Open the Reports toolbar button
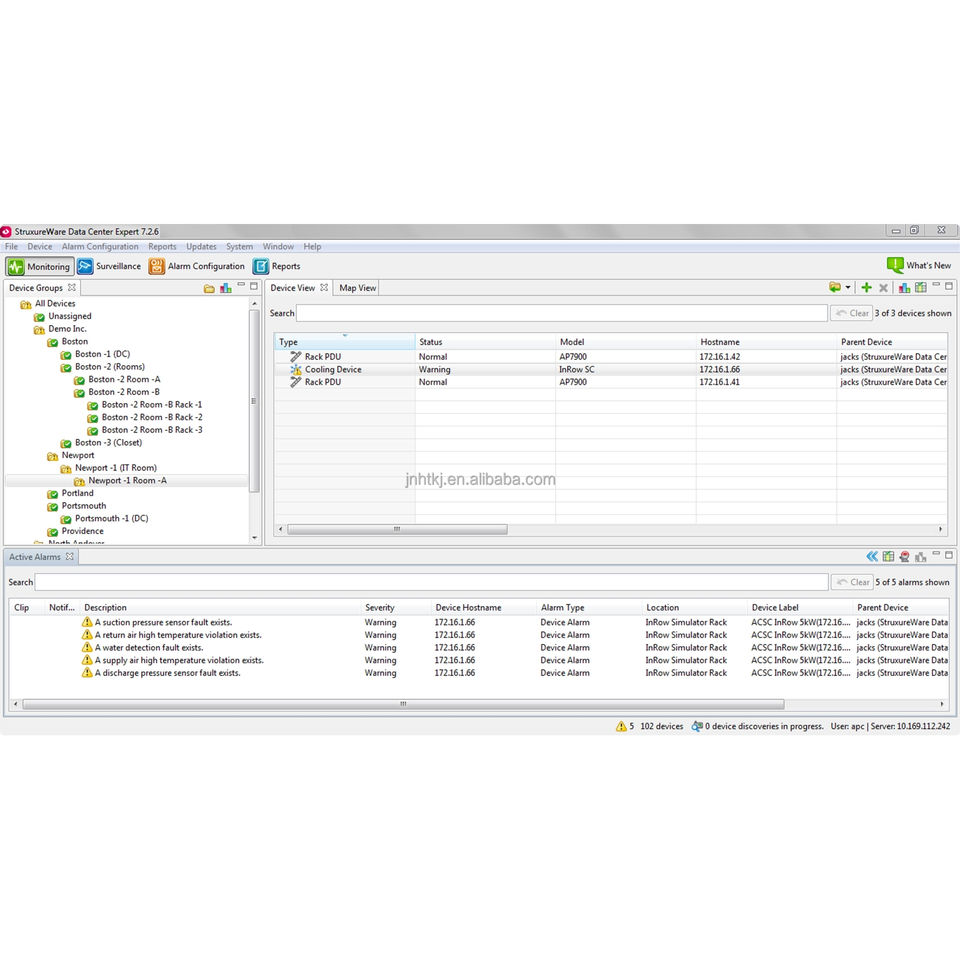960x960 pixels. 277,266
